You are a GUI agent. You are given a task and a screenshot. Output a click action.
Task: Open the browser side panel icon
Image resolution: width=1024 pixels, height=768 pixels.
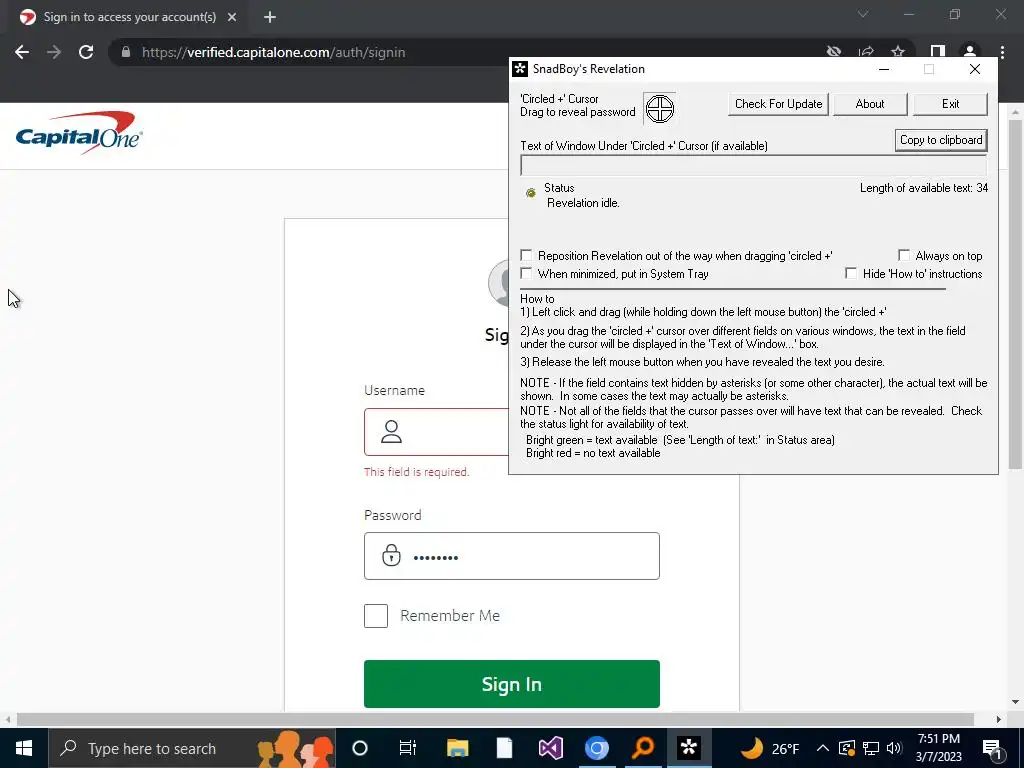(938, 52)
